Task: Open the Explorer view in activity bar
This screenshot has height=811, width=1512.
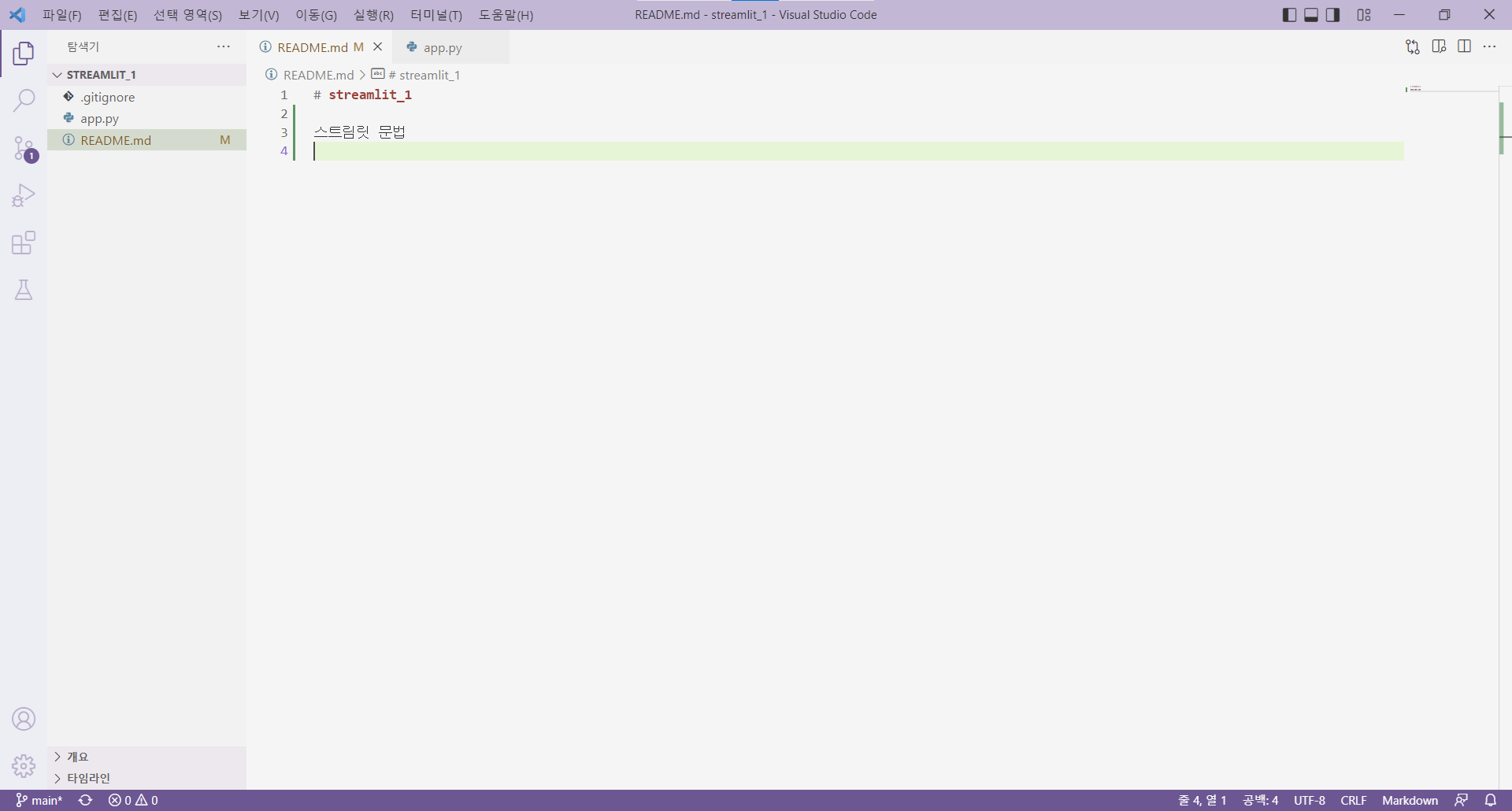Action: pos(24,54)
